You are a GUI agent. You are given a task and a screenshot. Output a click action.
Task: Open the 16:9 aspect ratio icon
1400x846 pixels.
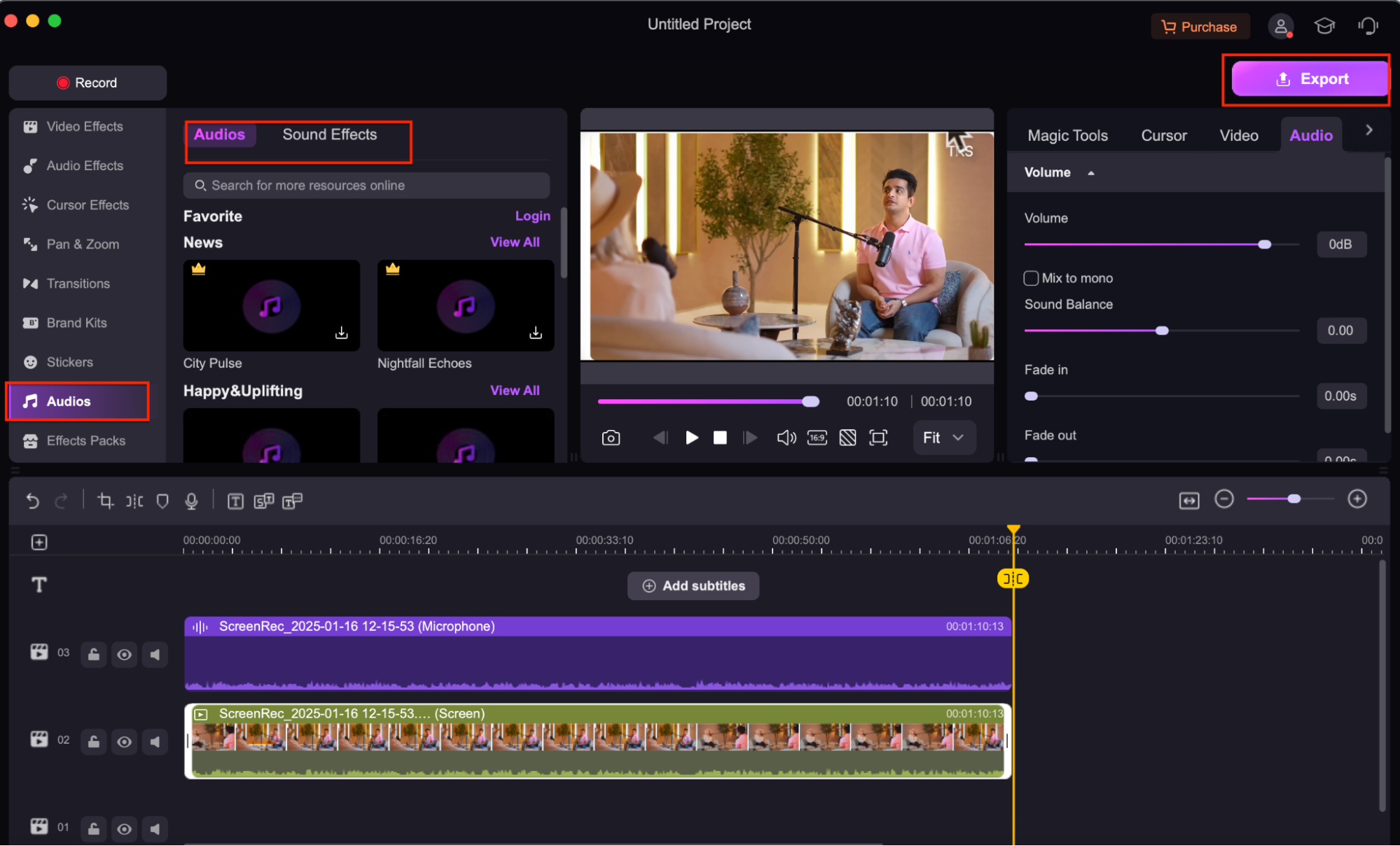(817, 438)
